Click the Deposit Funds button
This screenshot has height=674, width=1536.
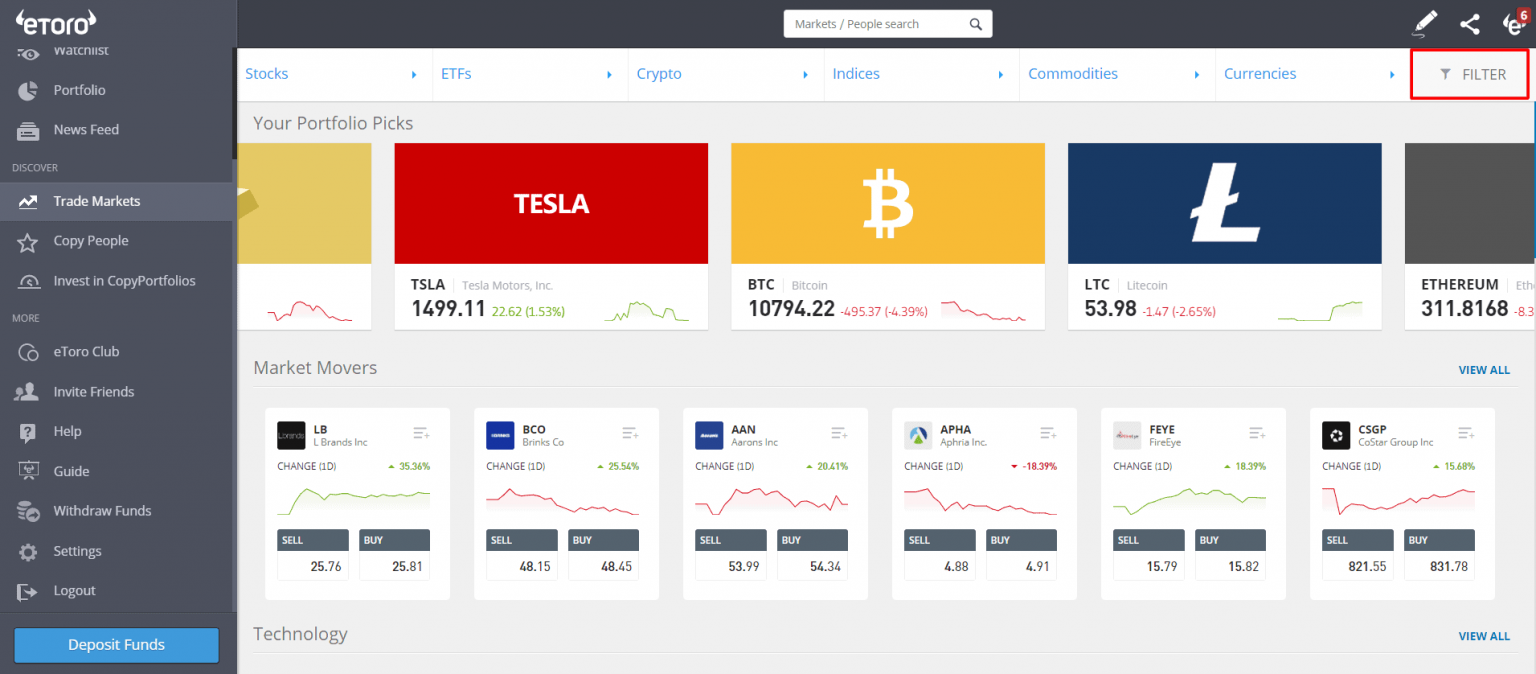(x=115, y=645)
